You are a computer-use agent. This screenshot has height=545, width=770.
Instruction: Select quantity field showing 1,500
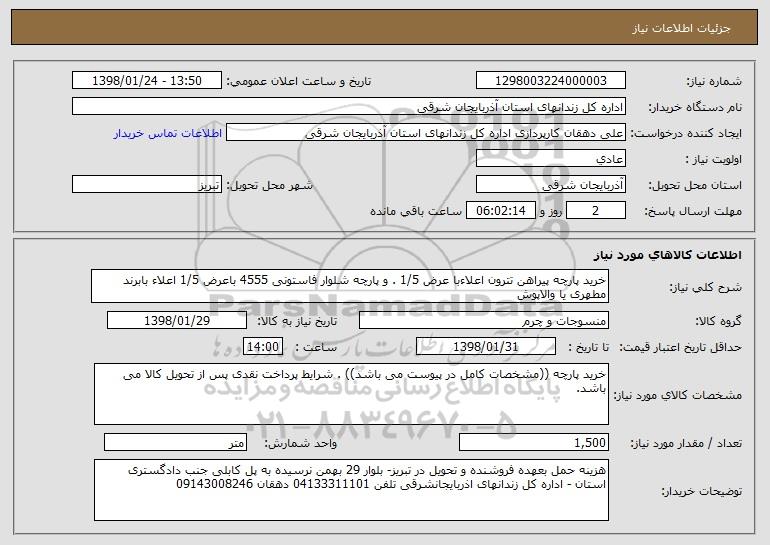click(x=534, y=442)
